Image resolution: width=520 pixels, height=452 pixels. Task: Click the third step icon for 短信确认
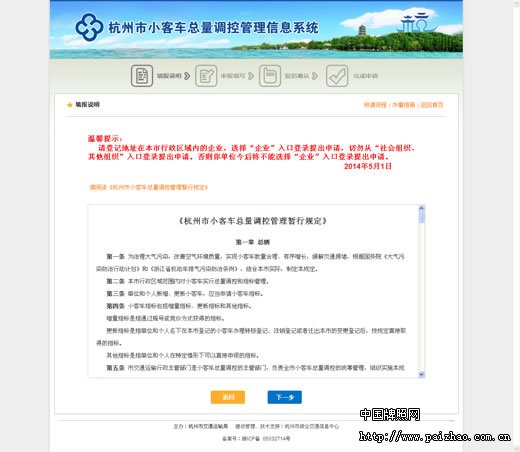point(270,76)
